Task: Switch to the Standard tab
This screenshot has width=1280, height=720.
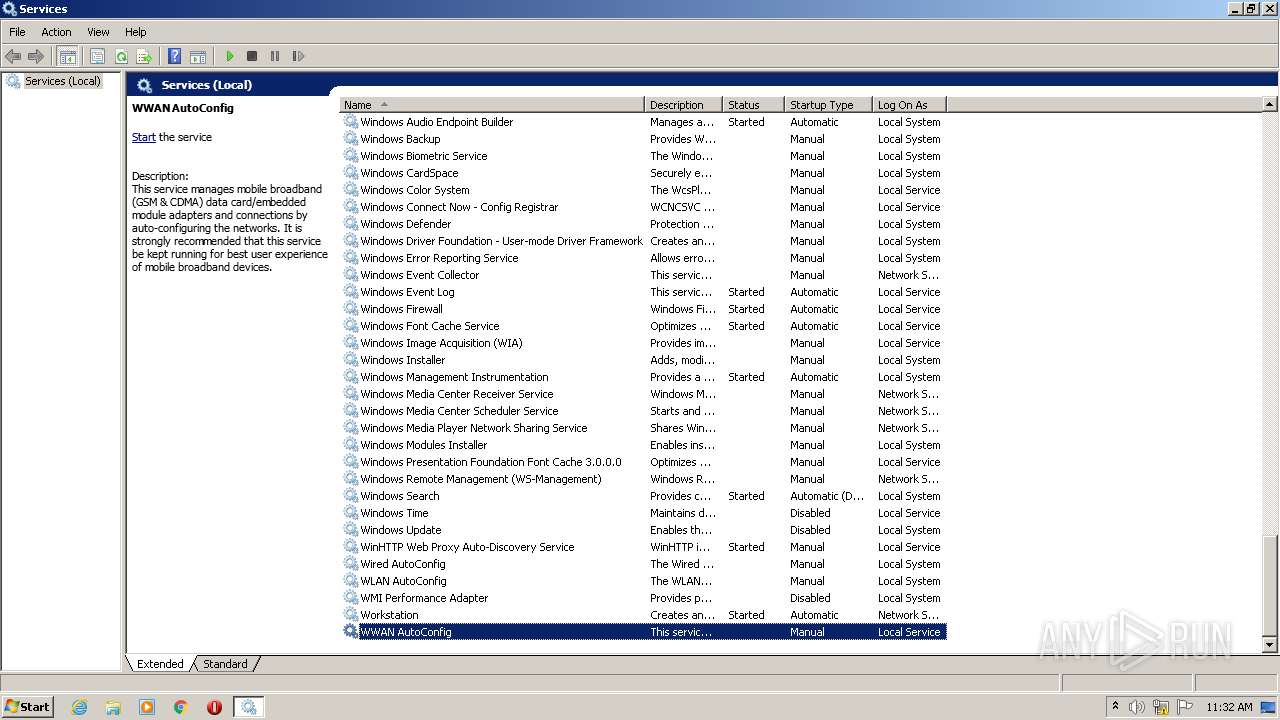Action: (225, 664)
